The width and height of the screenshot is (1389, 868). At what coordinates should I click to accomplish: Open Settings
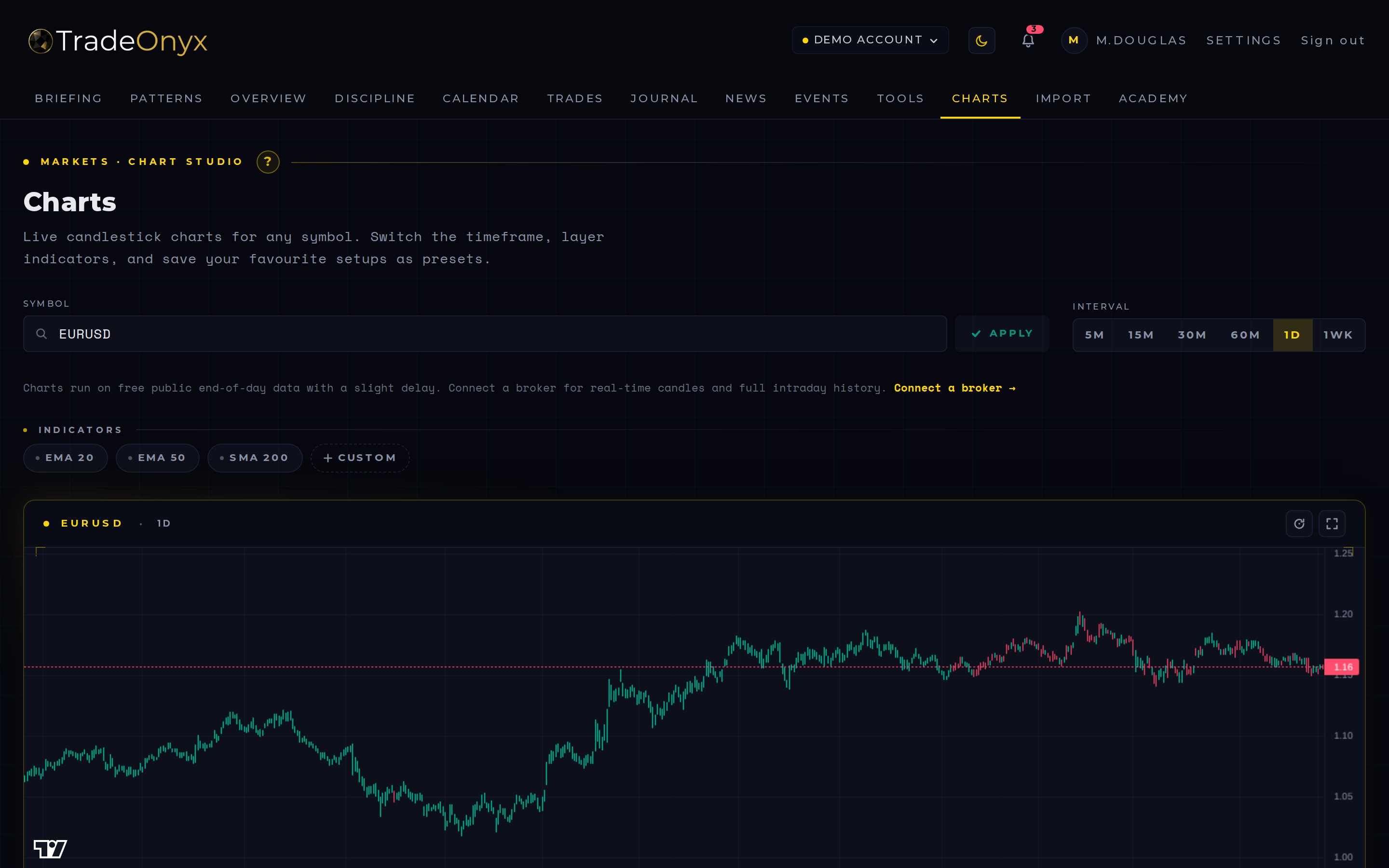tap(1244, 40)
